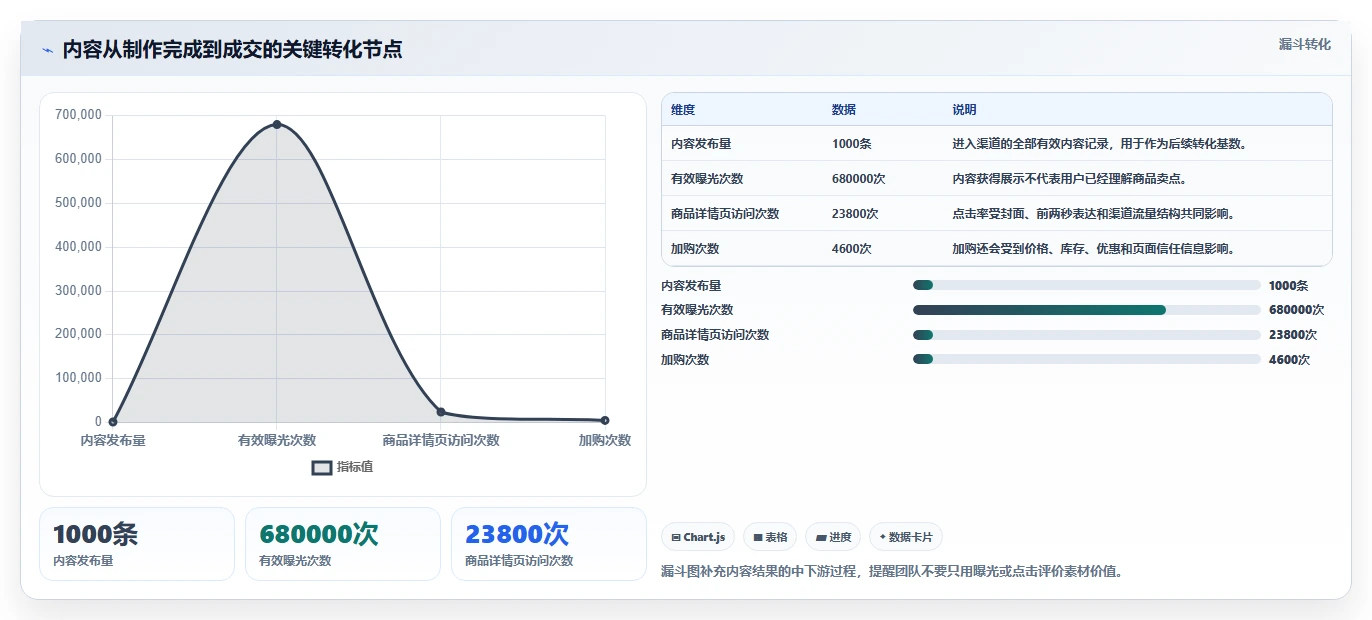This screenshot has height=620, width=1372.
Task: Click the 说明 column header
Action: coord(964,110)
